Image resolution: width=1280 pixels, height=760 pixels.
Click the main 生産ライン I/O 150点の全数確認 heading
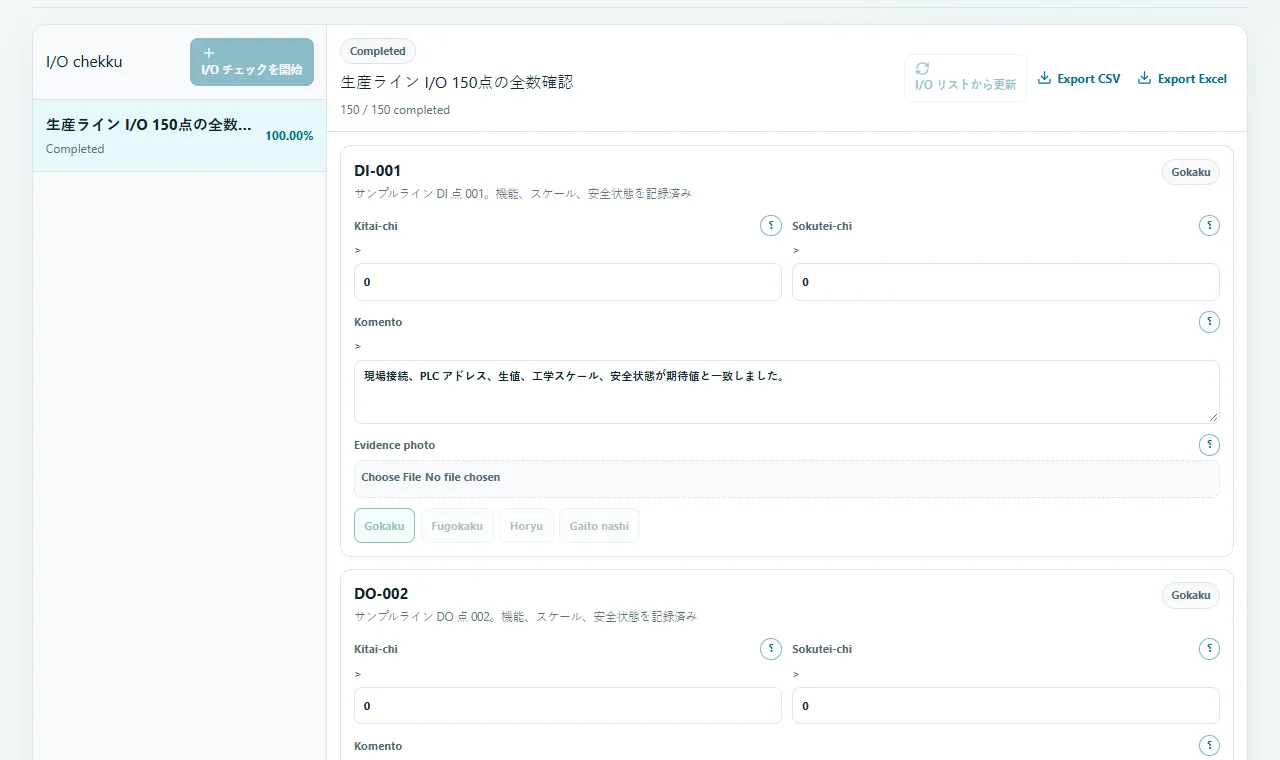457,82
